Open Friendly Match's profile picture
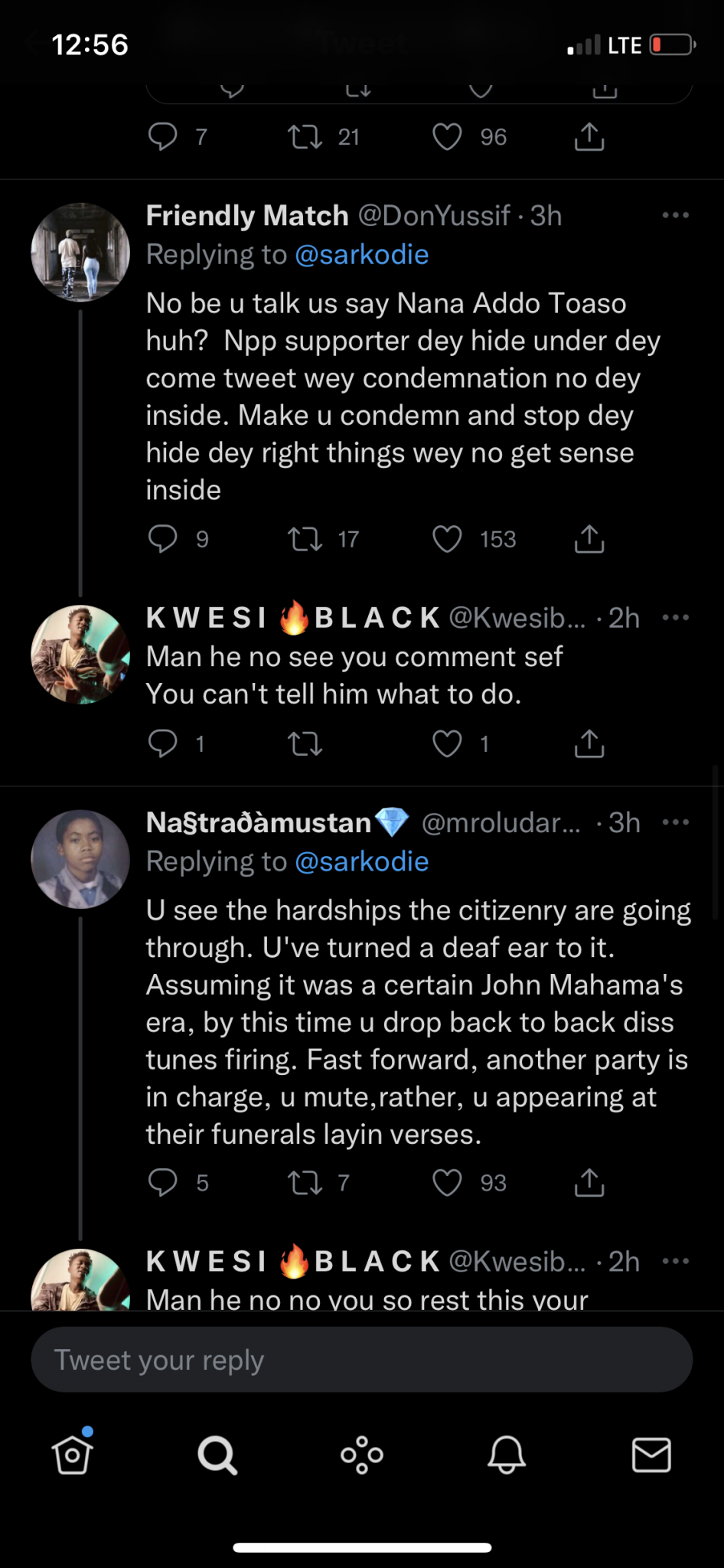Screen dimensions: 724x1568 click(80, 252)
